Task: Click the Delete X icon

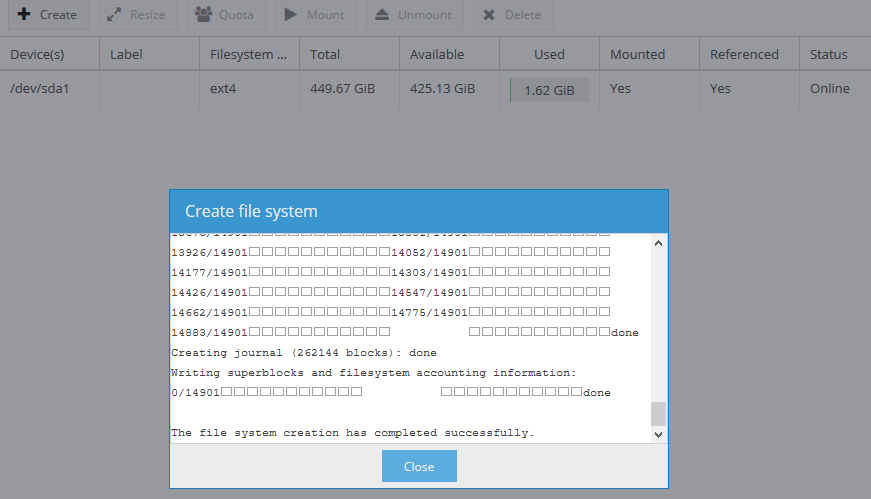Action: pyautogui.click(x=488, y=15)
